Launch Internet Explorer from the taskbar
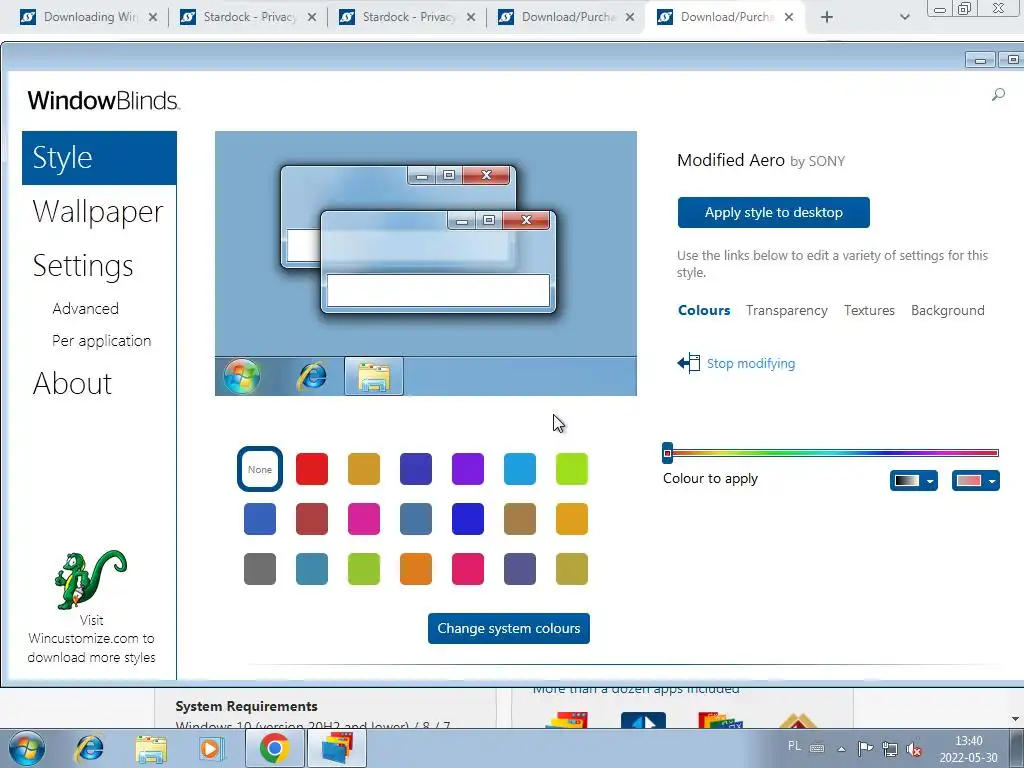Image resolution: width=1024 pixels, height=768 pixels. pos(89,748)
